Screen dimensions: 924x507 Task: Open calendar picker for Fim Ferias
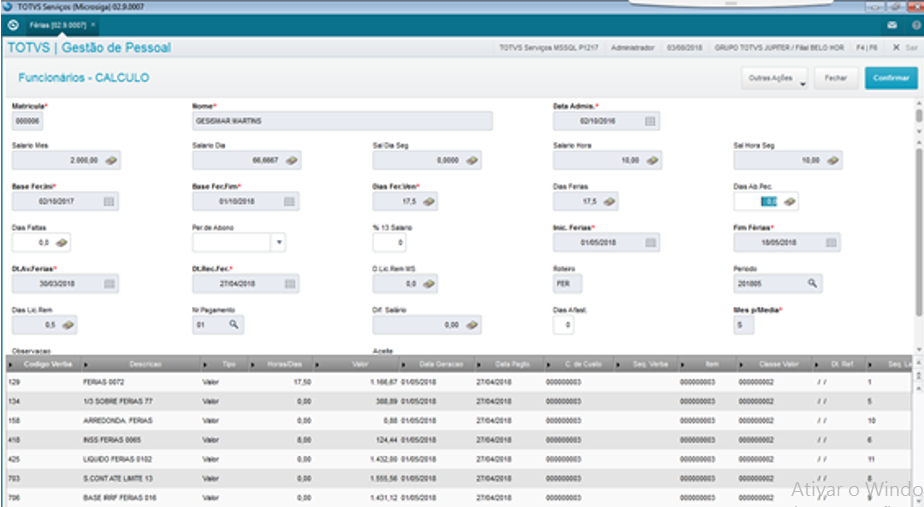831,243
